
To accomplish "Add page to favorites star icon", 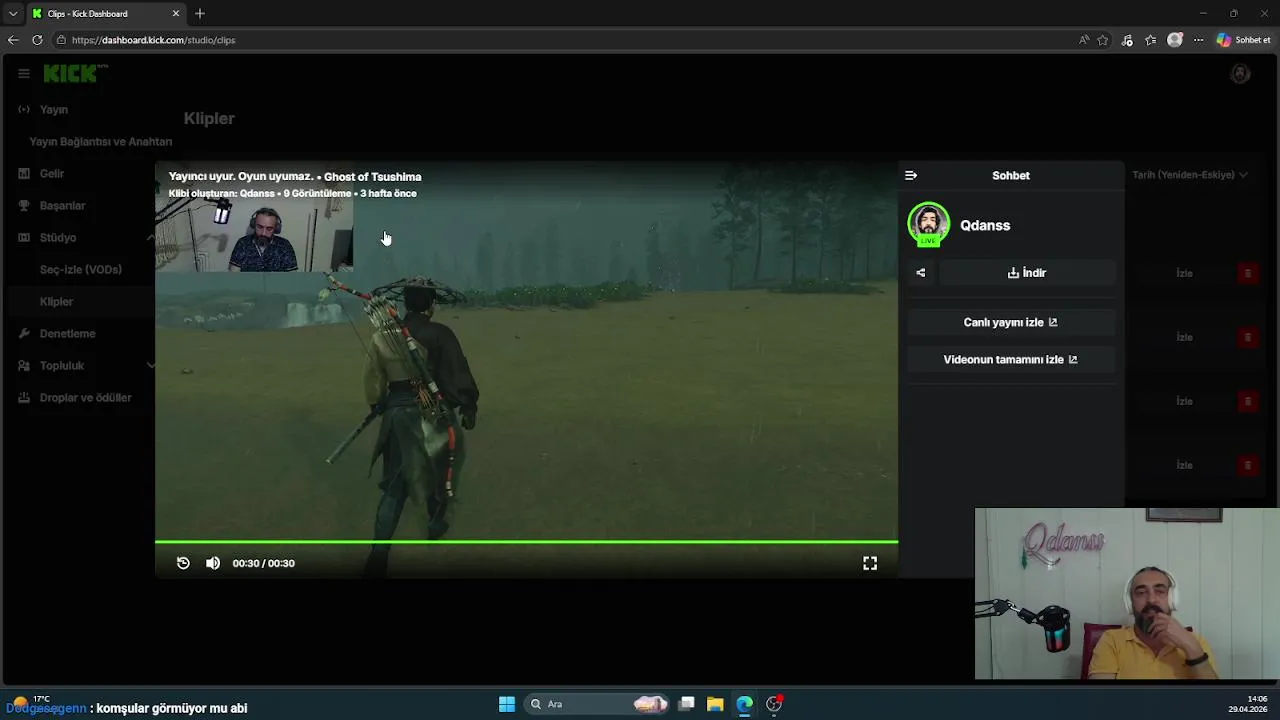I will click(1103, 40).
